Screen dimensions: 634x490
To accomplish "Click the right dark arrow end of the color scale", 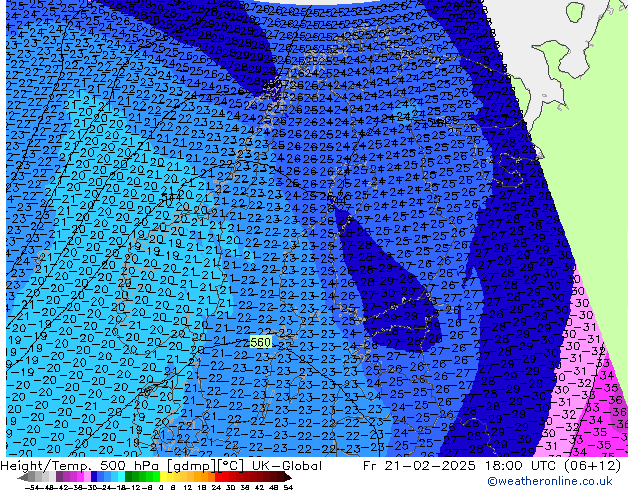I will coord(287,477).
